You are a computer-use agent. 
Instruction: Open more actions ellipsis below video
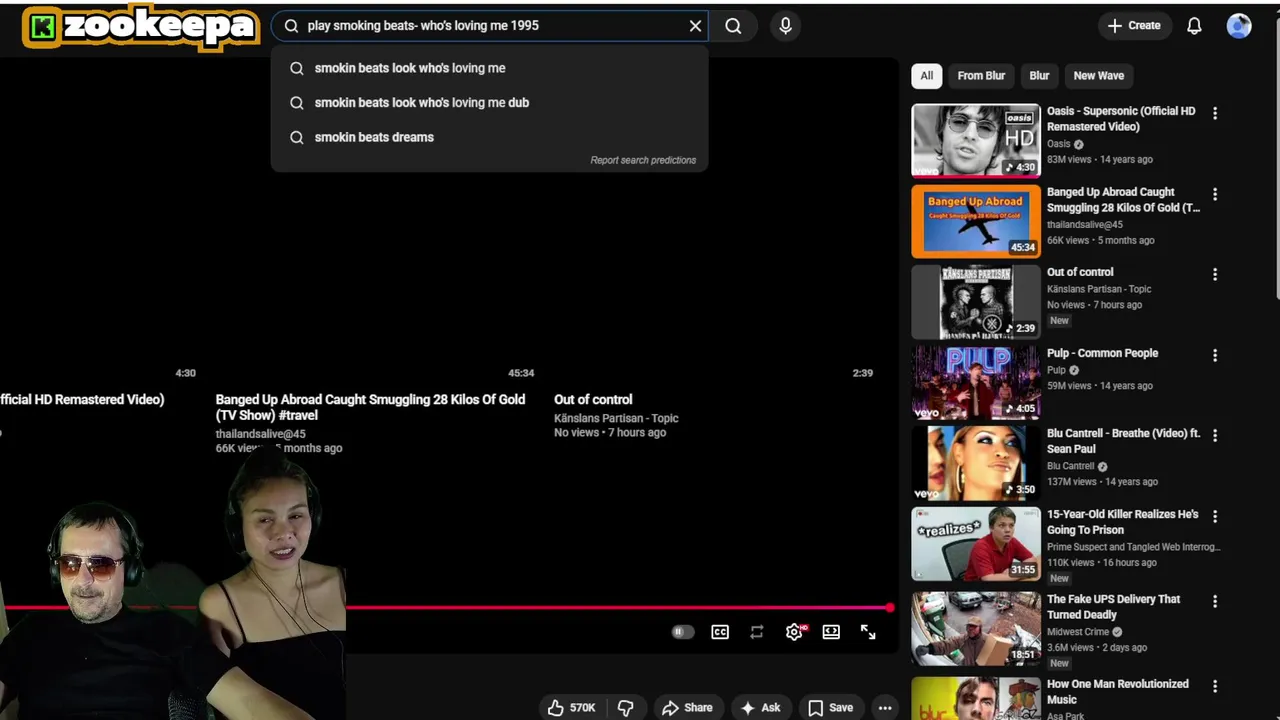coord(885,708)
